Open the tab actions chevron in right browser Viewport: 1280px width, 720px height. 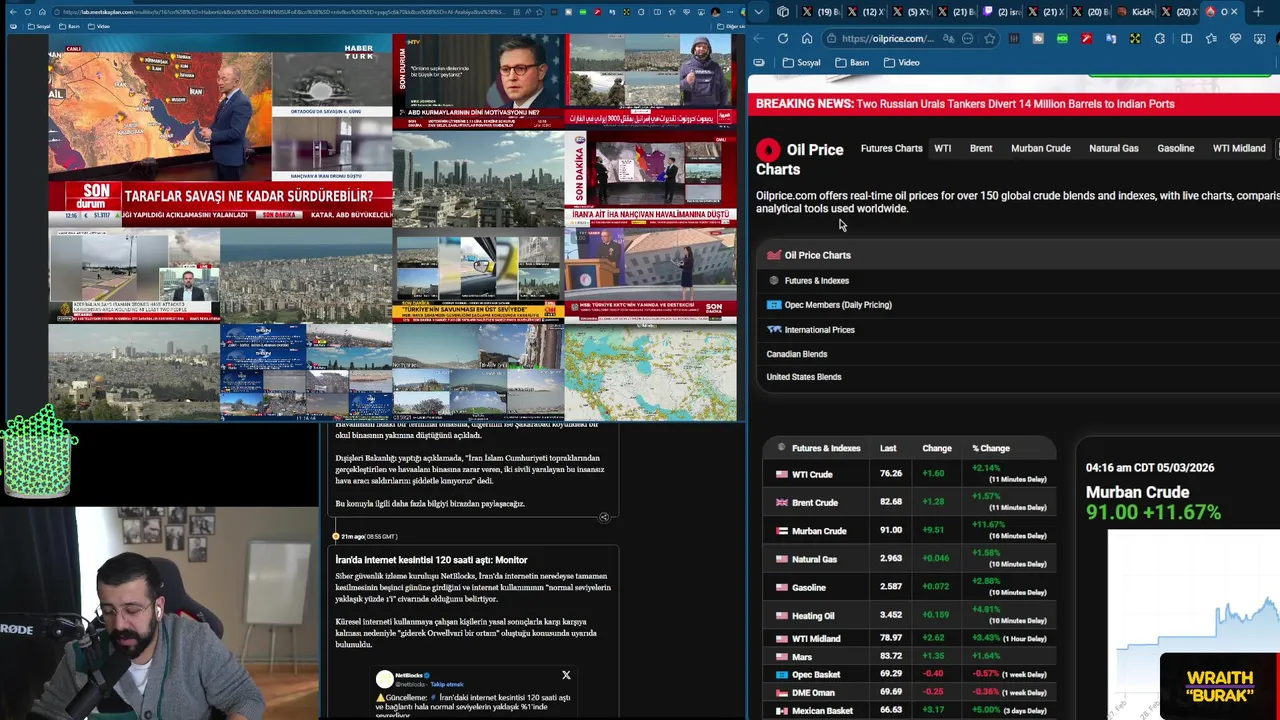coord(759,12)
